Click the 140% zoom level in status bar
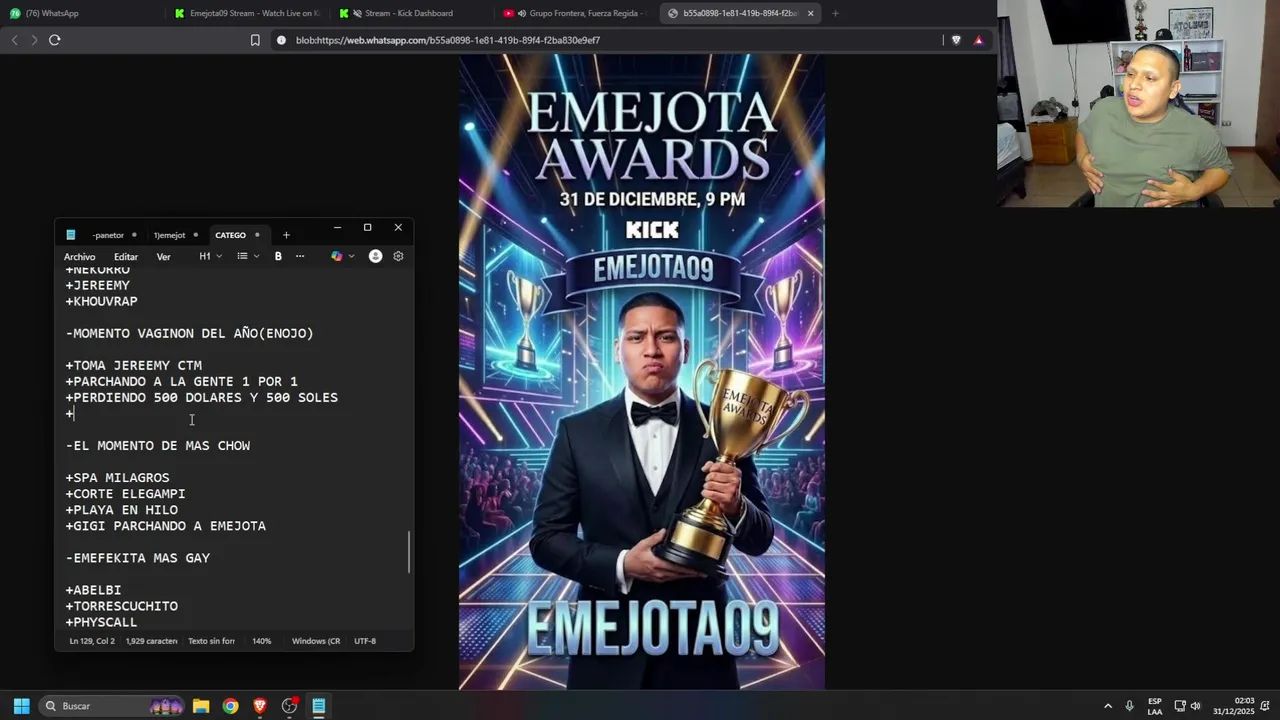Image resolution: width=1280 pixels, height=720 pixels. click(262, 641)
